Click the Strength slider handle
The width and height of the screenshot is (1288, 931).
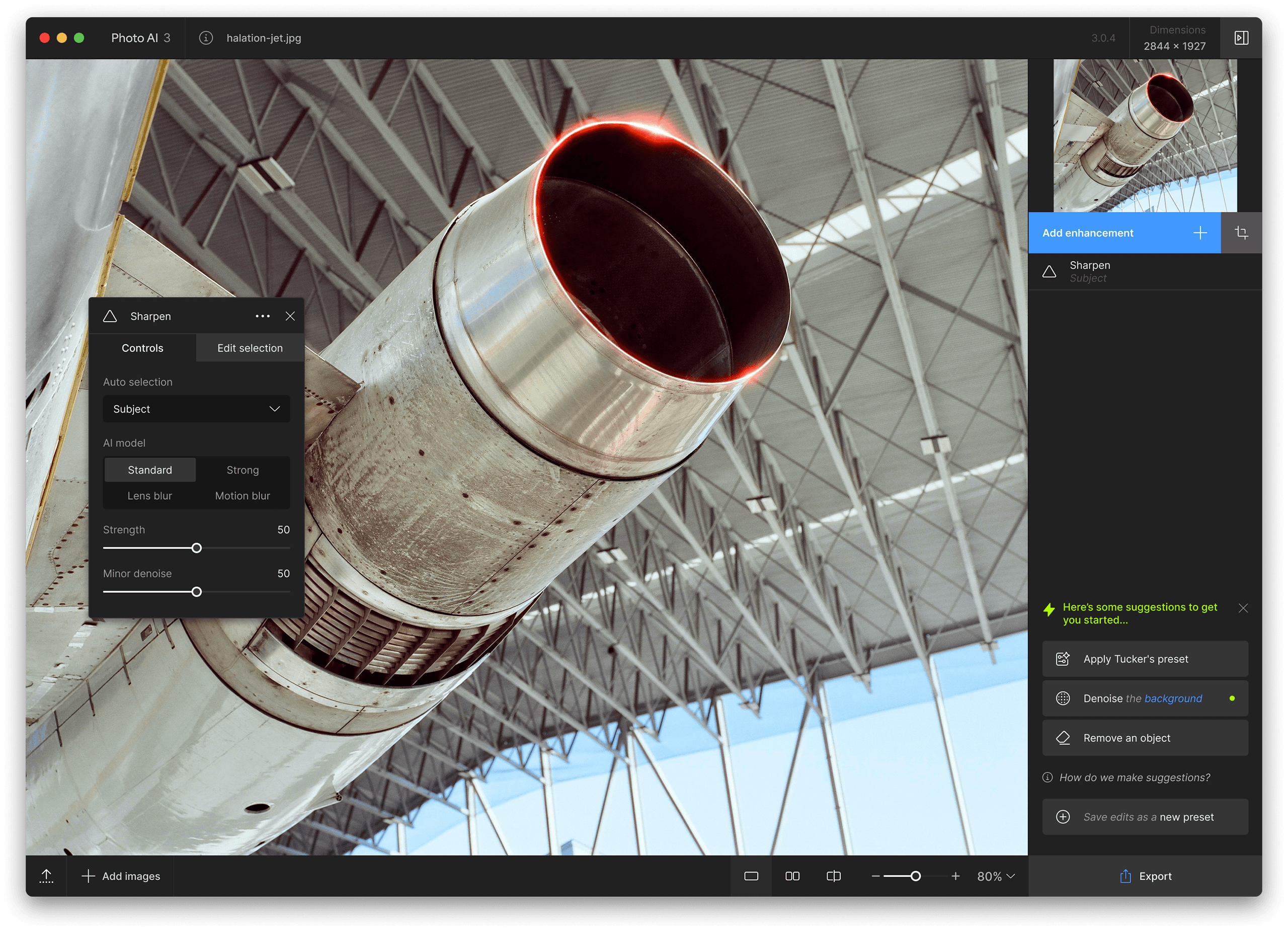point(197,548)
